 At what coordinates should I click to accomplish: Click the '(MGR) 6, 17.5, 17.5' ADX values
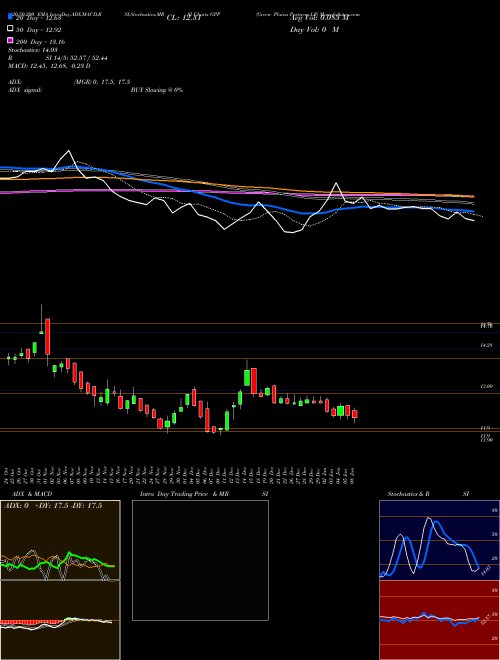pos(102,82)
